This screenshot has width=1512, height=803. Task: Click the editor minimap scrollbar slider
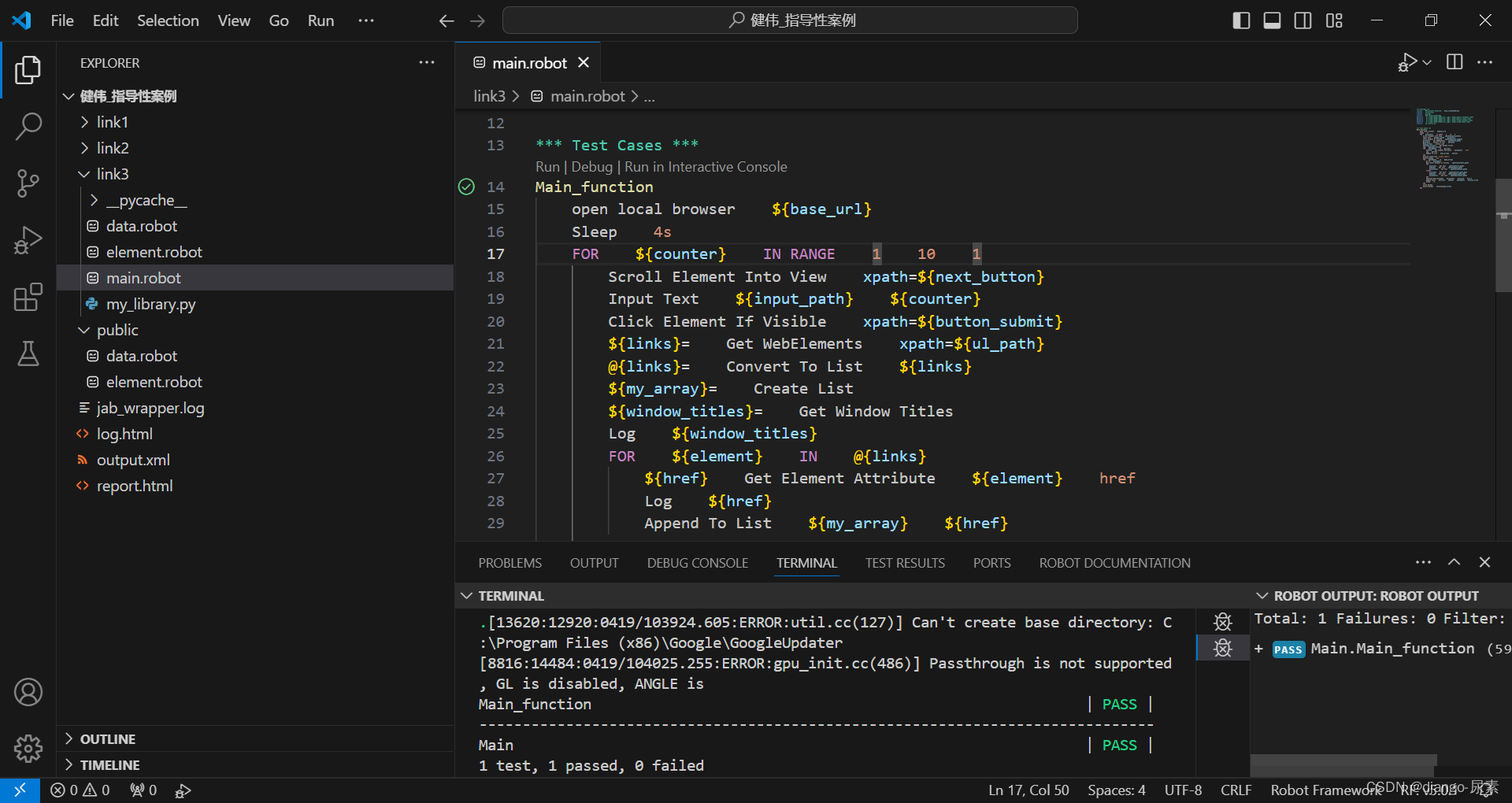tap(1503, 235)
